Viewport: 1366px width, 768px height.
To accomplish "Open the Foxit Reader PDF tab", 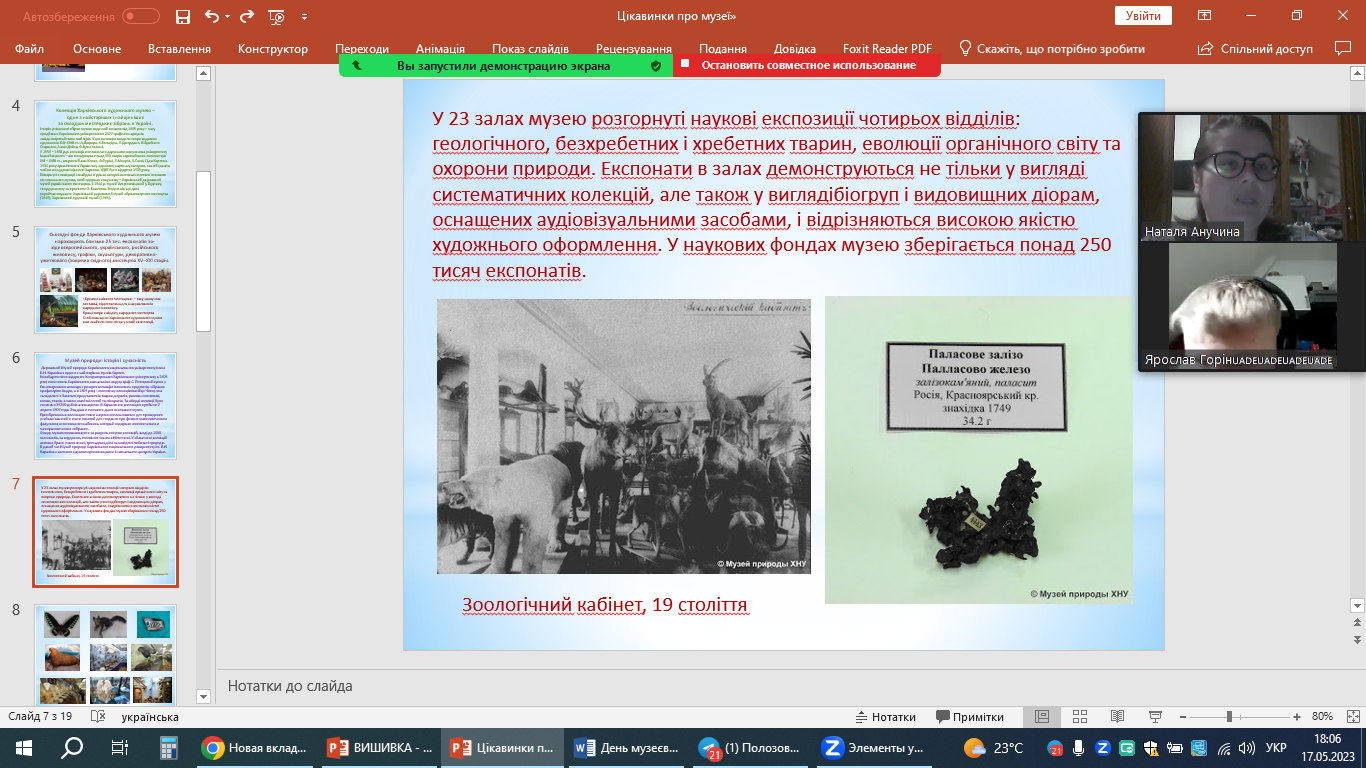I will 886,49.
